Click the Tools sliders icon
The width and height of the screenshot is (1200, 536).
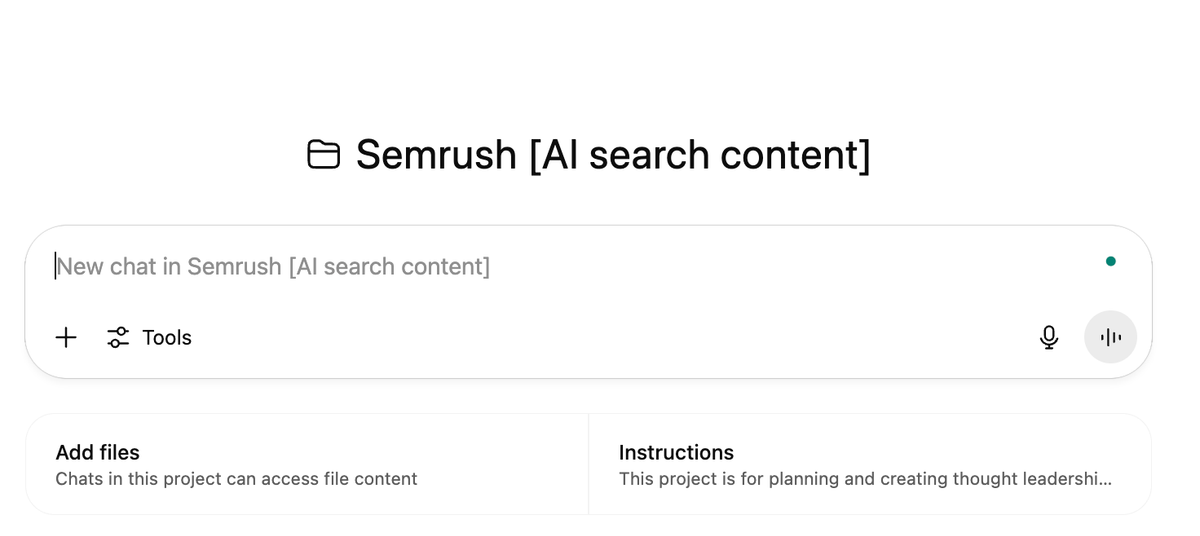(x=118, y=337)
